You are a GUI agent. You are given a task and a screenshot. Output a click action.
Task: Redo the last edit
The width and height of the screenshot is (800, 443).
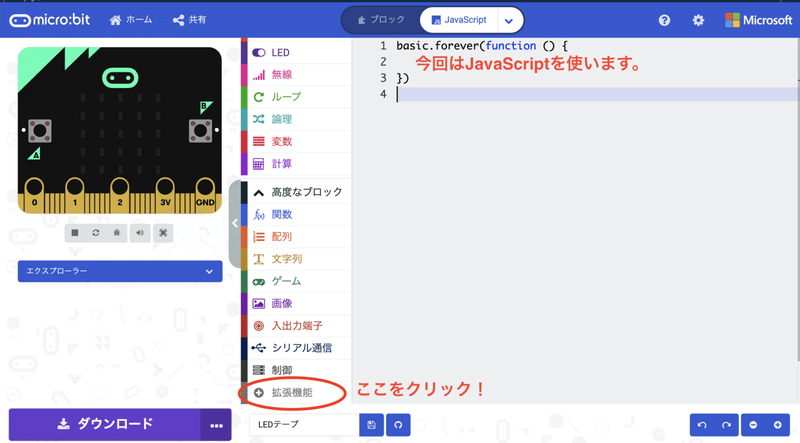(727, 425)
